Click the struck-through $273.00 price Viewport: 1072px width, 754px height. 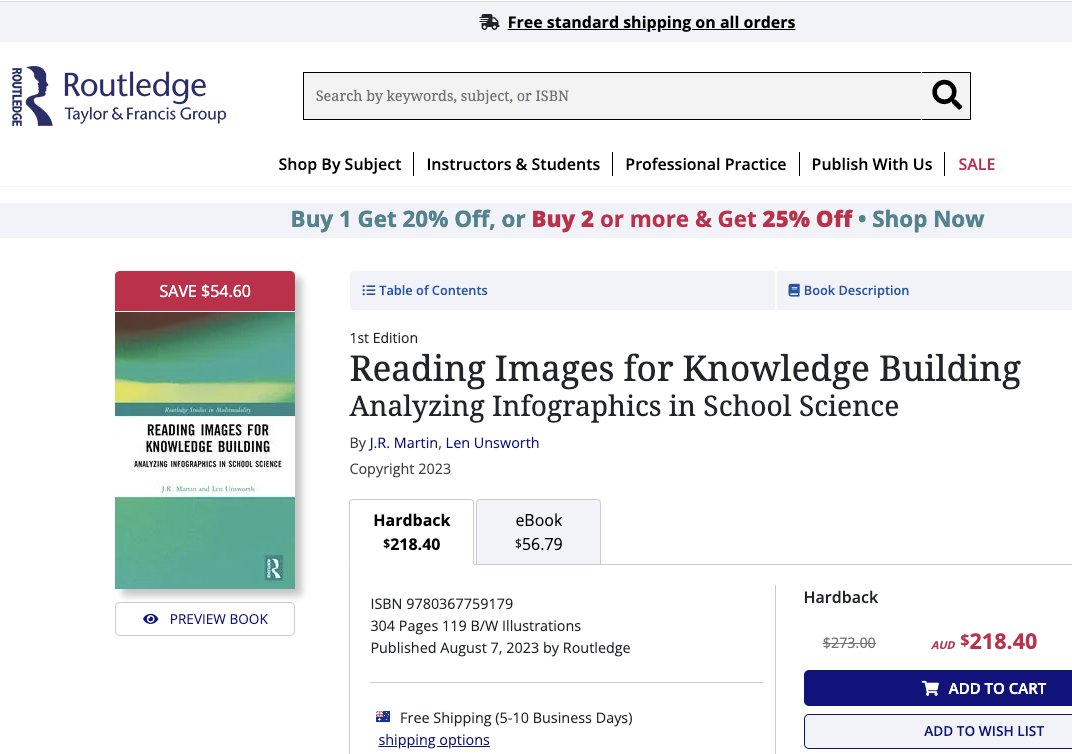(x=849, y=643)
